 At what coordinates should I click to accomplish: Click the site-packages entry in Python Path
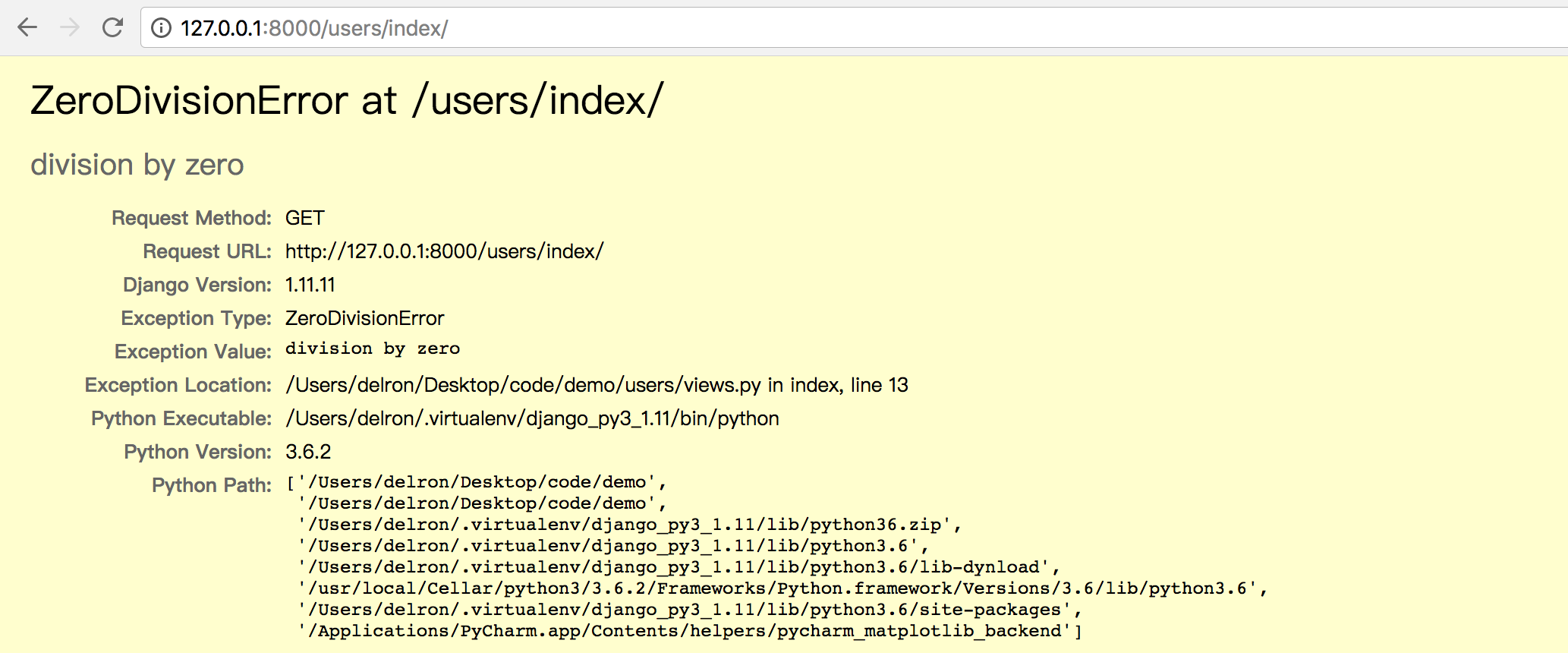tap(688, 610)
